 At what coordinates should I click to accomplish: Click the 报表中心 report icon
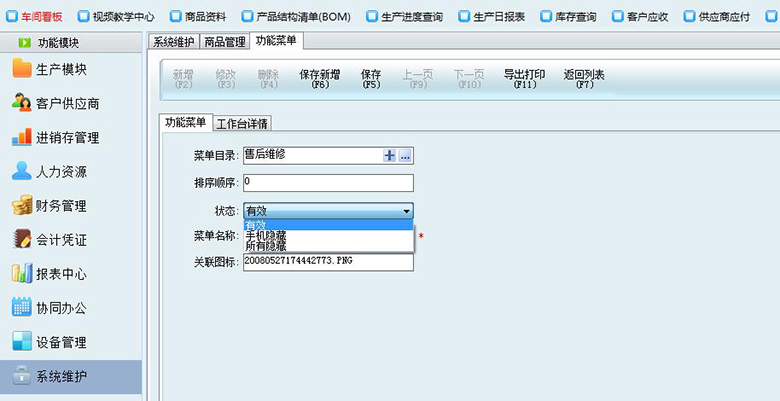click(x=21, y=273)
